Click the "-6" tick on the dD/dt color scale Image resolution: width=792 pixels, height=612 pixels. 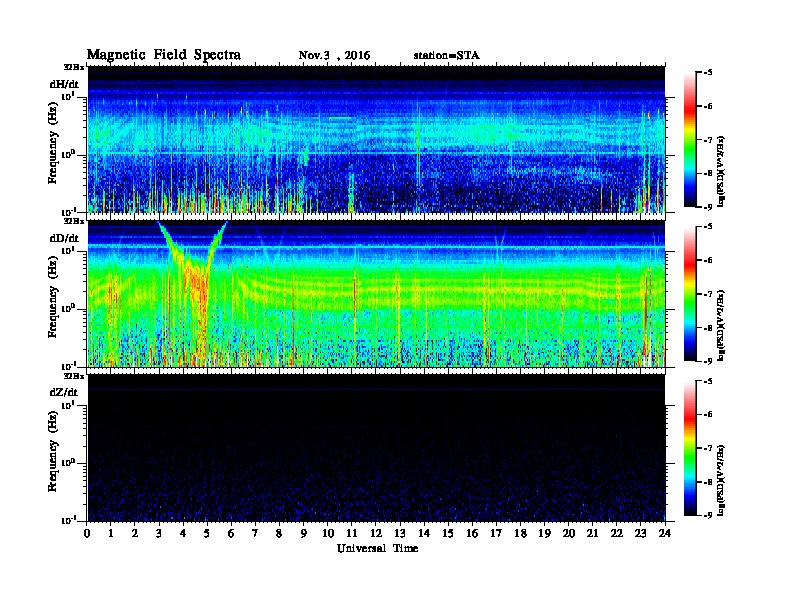tap(708, 261)
